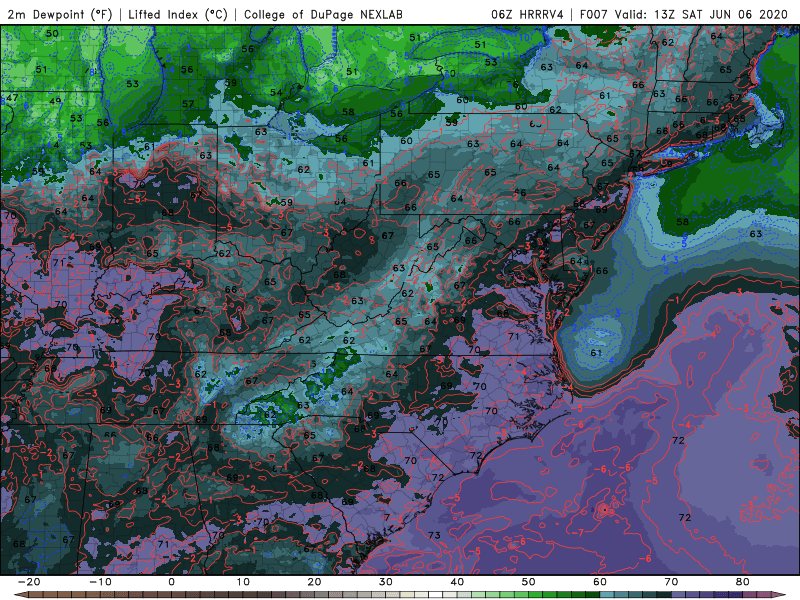
Task: Click the "61" value in the offshore cool pool
Action: pyautogui.click(x=596, y=353)
